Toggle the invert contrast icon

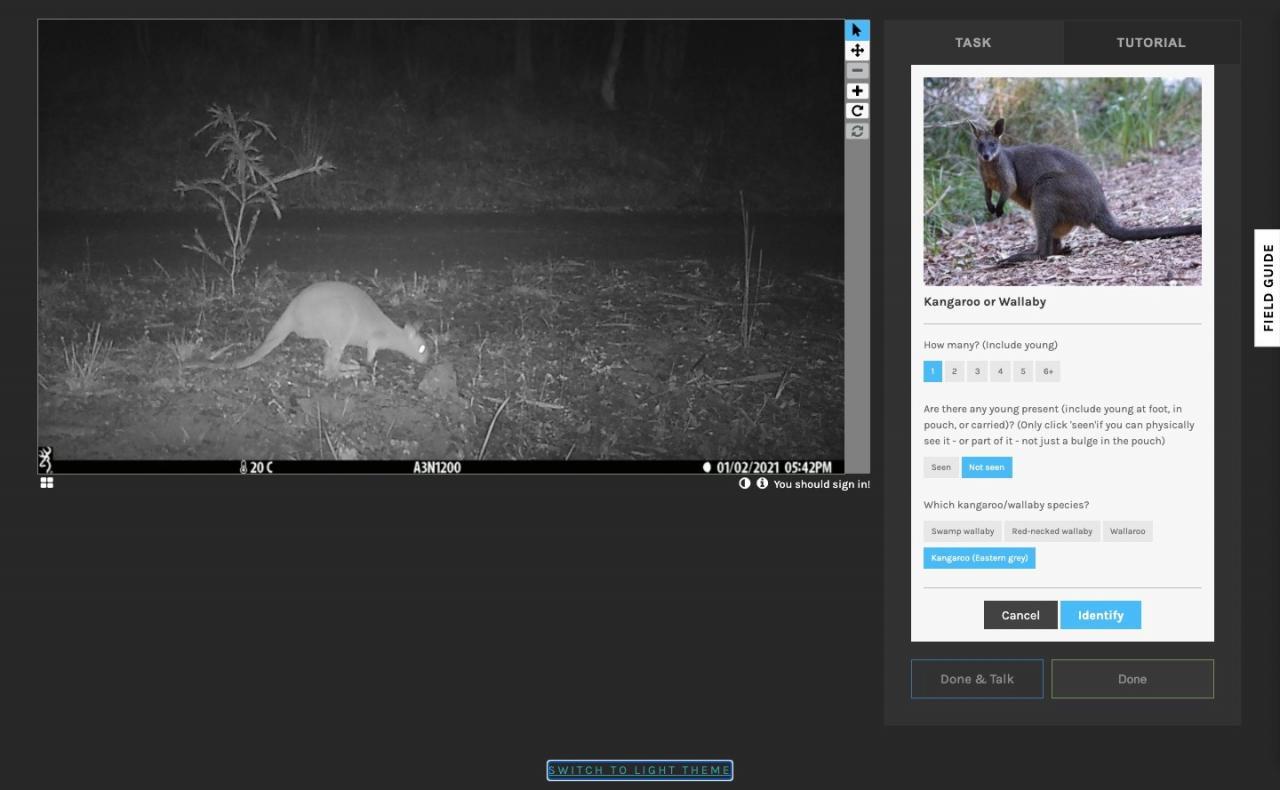tap(745, 483)
